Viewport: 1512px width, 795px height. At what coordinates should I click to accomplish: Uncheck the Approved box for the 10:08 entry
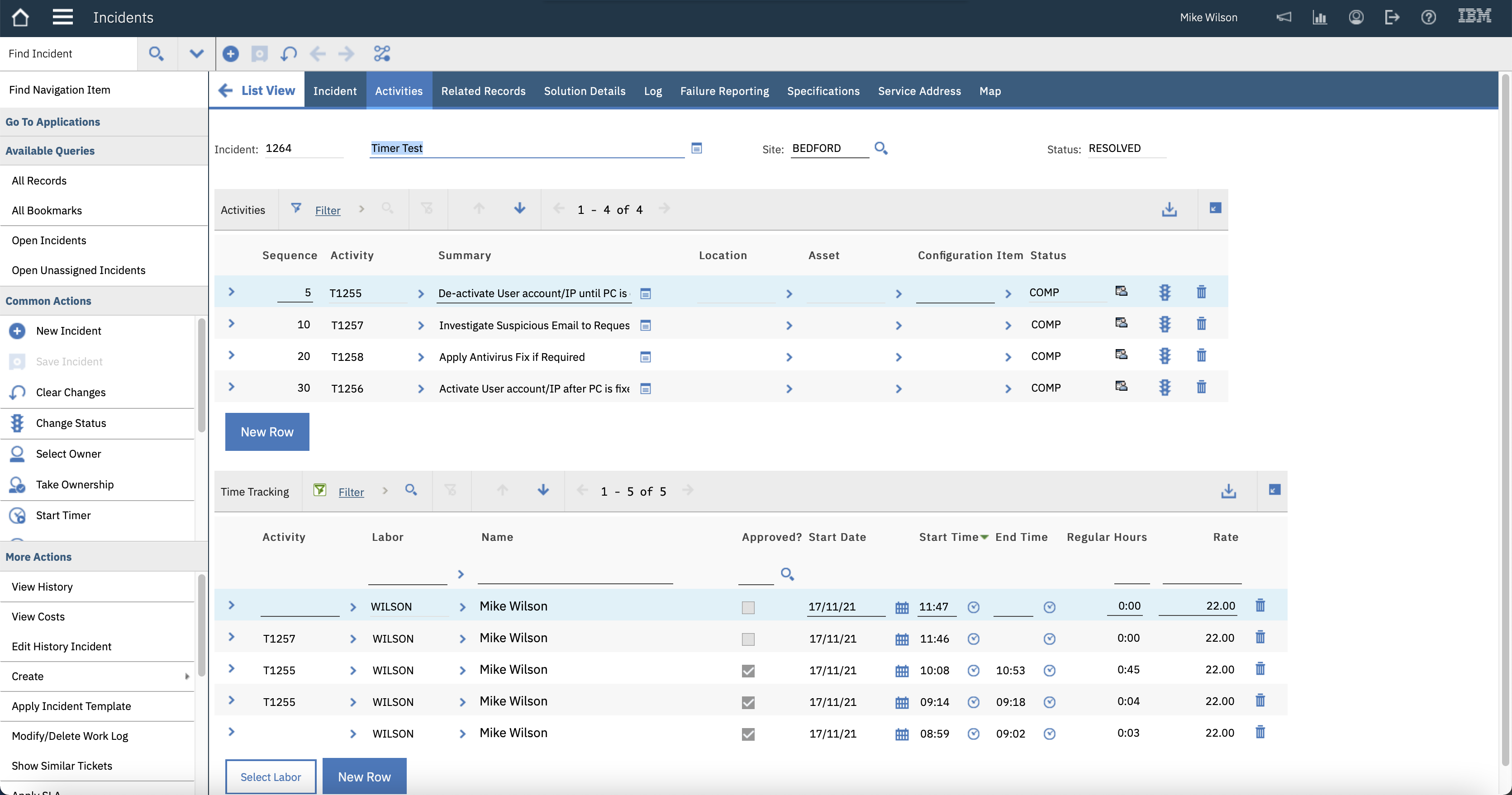pyautogui.click(x=748, y=671)
